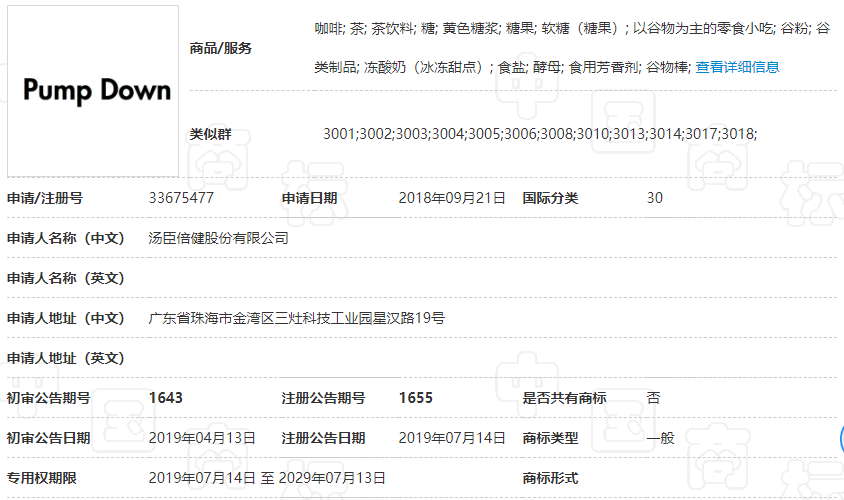This screenshot has height=500, width=844.
Task: Select international class value 30
Action: tap(655, 198)
